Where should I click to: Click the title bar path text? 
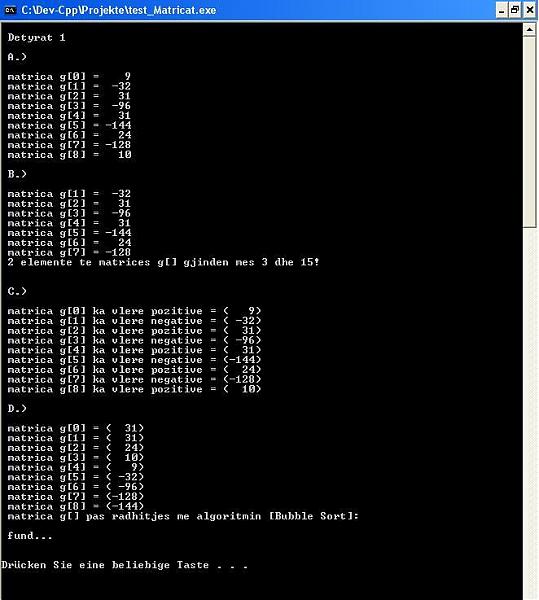coord(119,10)
